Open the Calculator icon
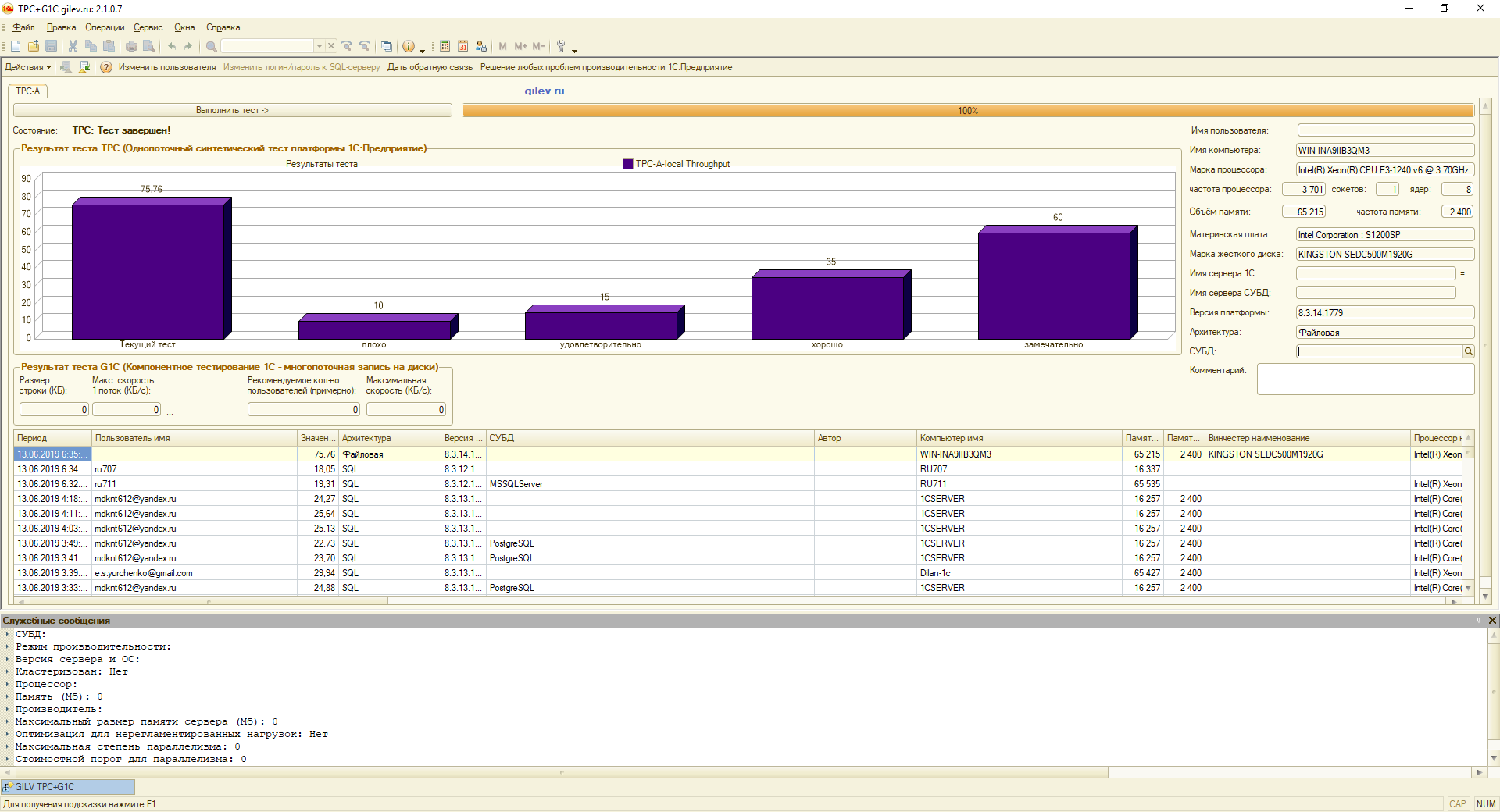Viewport: 1500px width, 812px height. pos(445,46)
